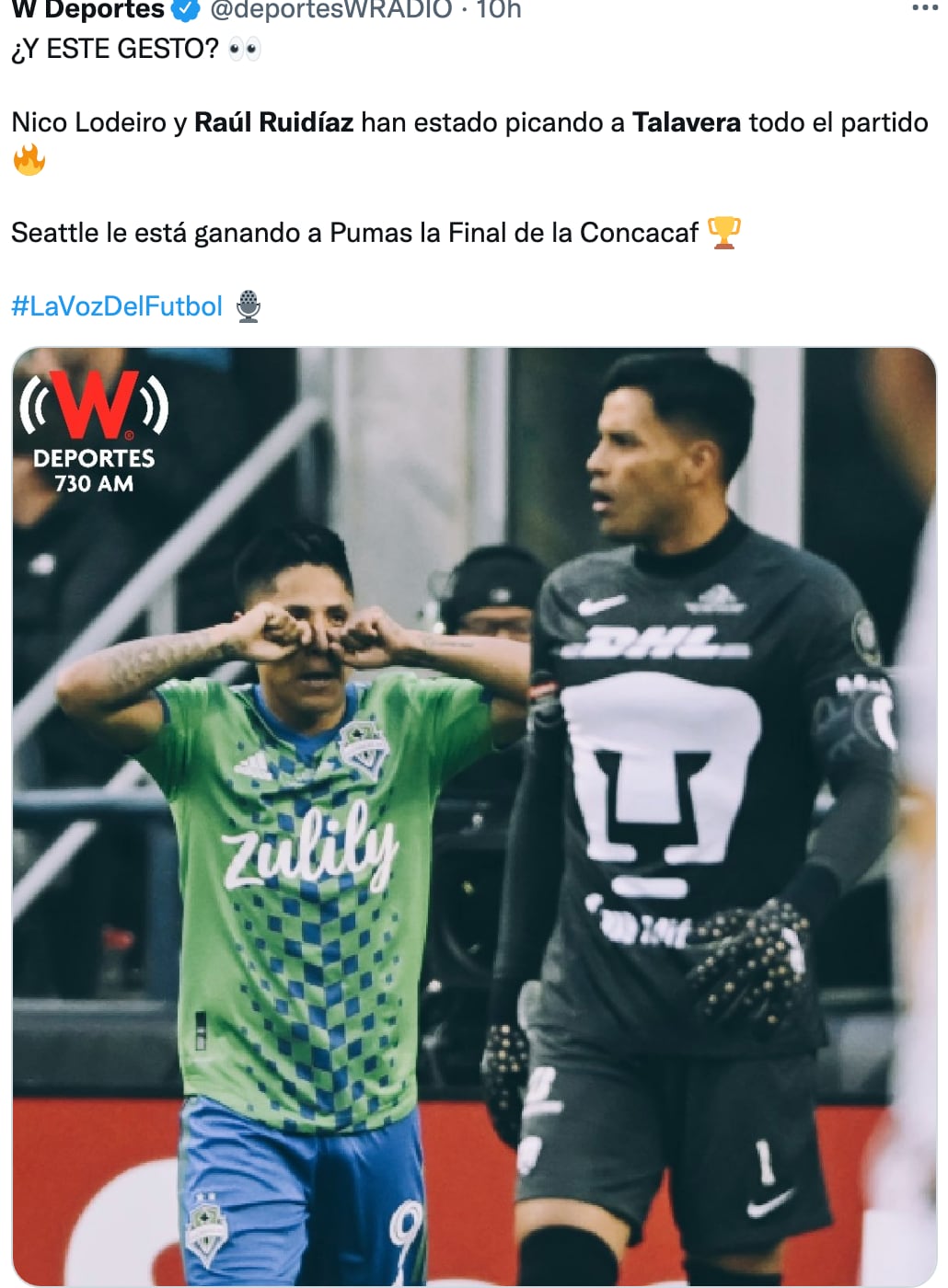Click the Sounders crest on the green jersey
Viewport: 948px width, 1288px height.
tap(364, 747)
